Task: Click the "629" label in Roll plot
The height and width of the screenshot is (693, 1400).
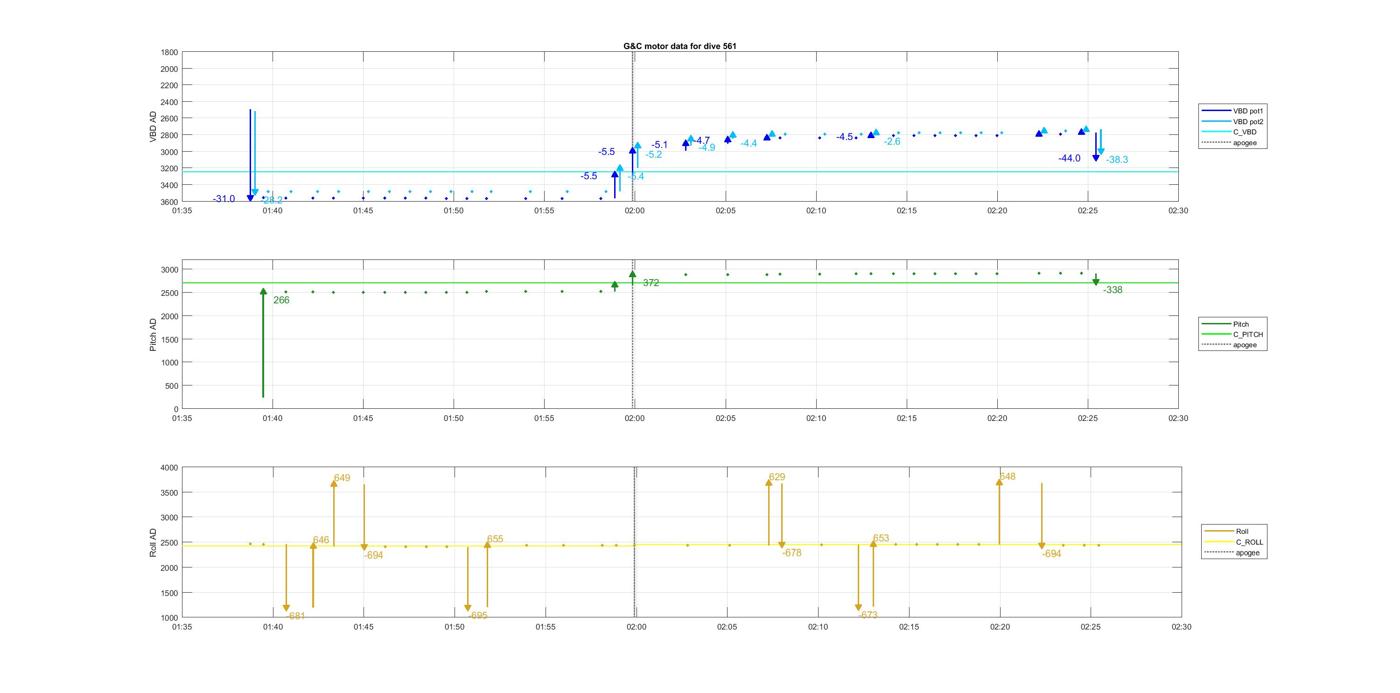Action: (x=777, y=477)
